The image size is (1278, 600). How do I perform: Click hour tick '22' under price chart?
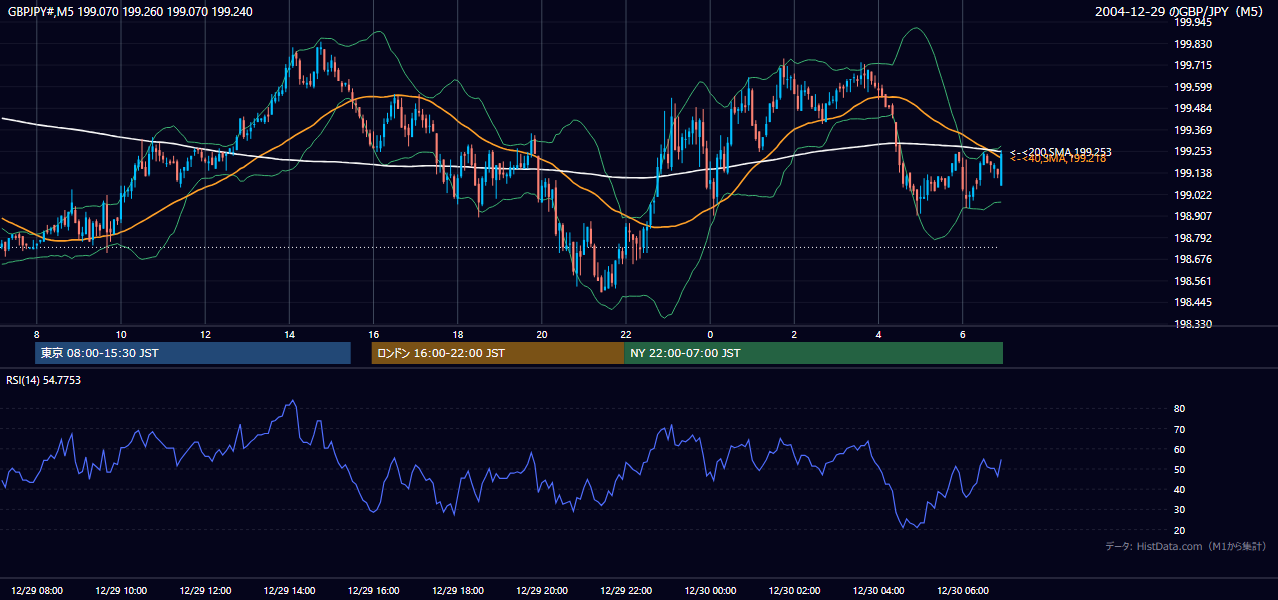click(x=625, y=334)
